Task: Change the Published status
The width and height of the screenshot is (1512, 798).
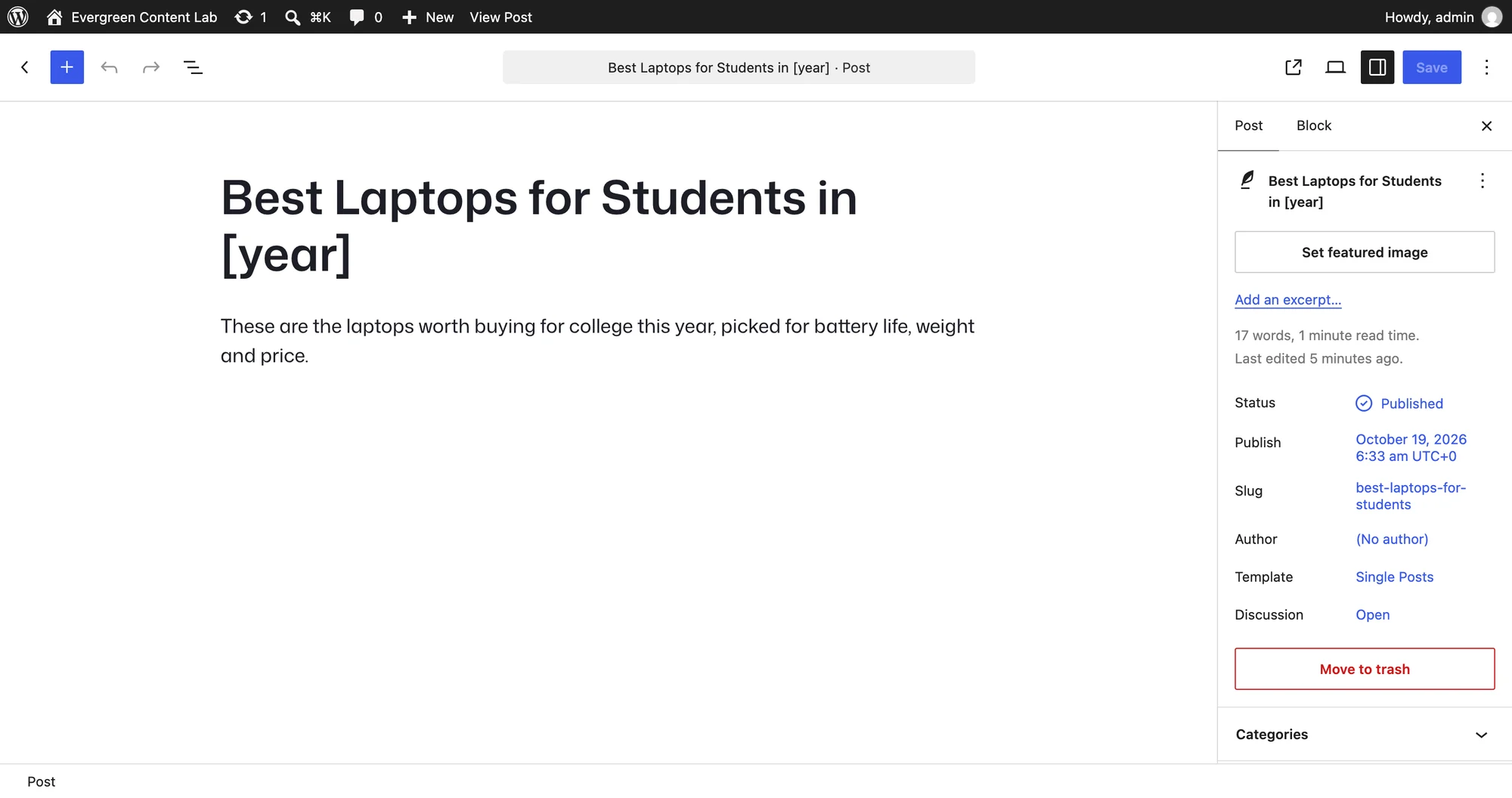Action: click(x=1399, y=403)
